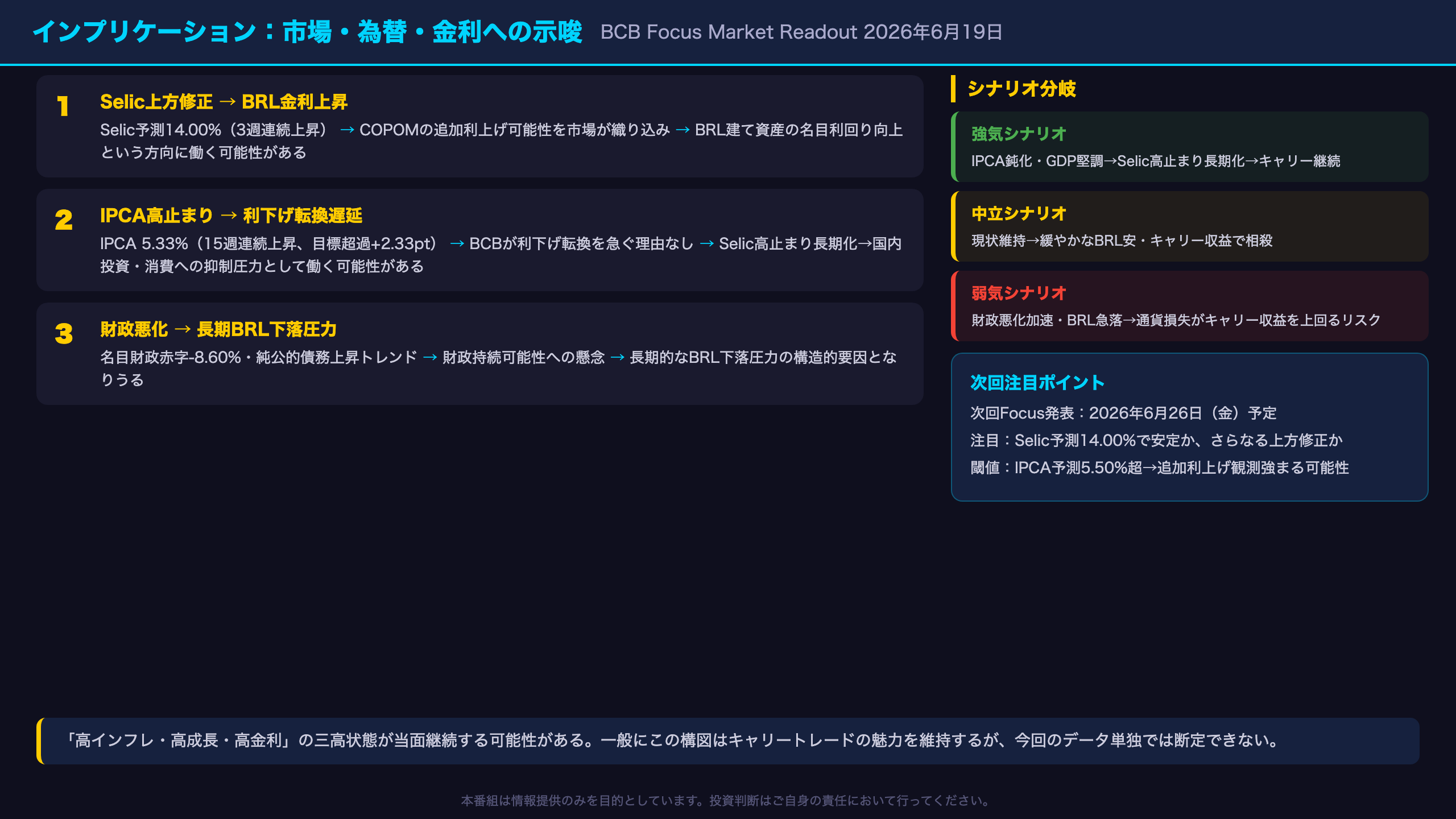Click line 注目：Selic予測14.00%で安定か、さらなる上方修正か
This screenshot has width=1456, height=819.
(x=1156, y=440)
